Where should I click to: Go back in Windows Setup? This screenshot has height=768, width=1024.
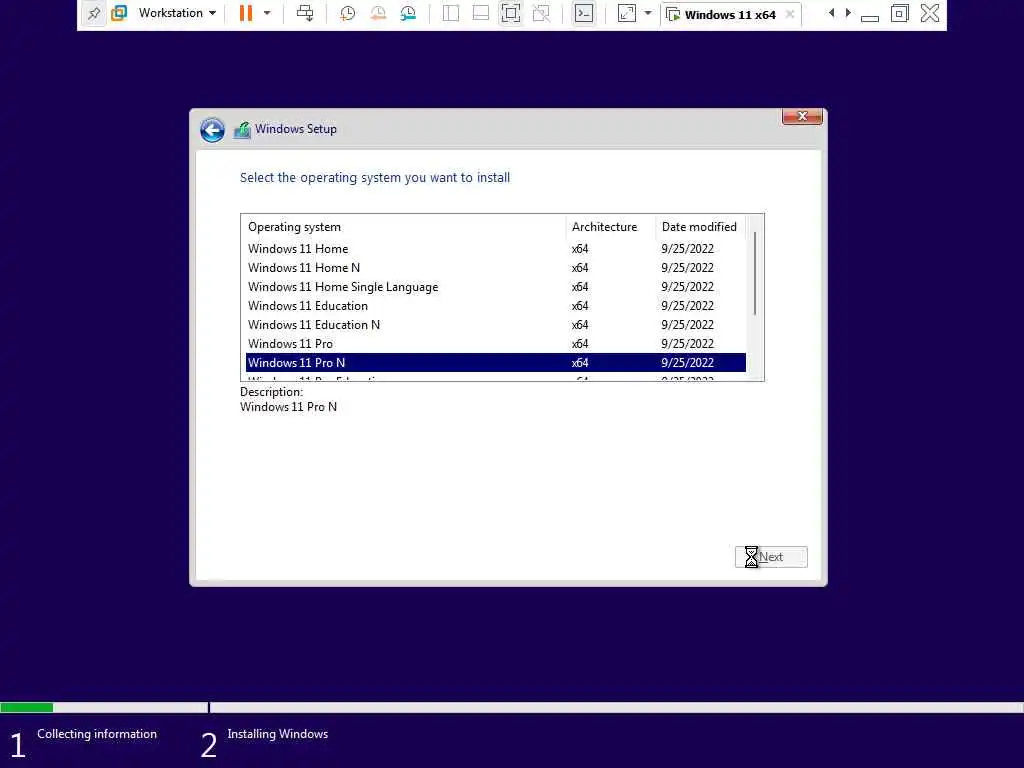coord(212,129)
